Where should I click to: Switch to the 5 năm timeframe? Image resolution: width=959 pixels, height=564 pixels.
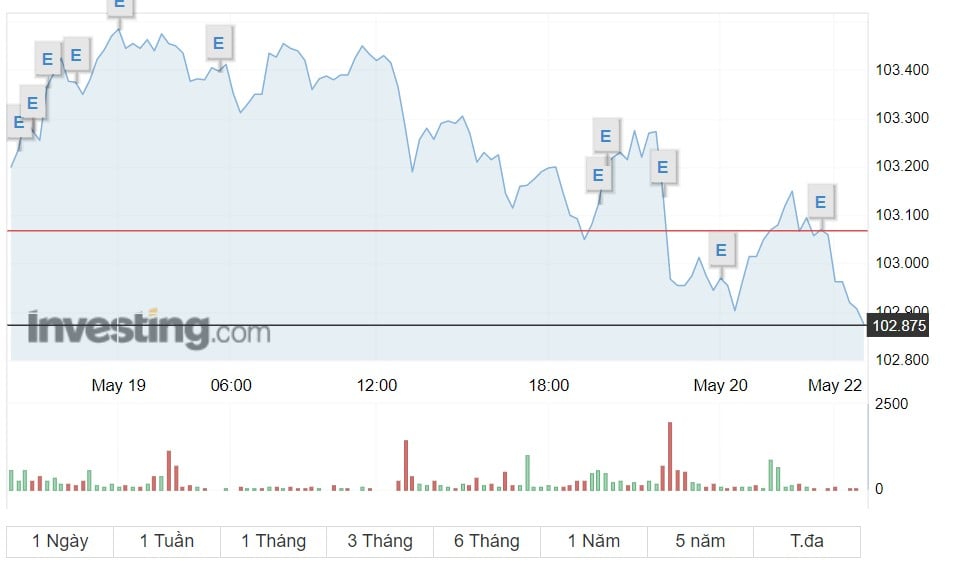(700, 541)
